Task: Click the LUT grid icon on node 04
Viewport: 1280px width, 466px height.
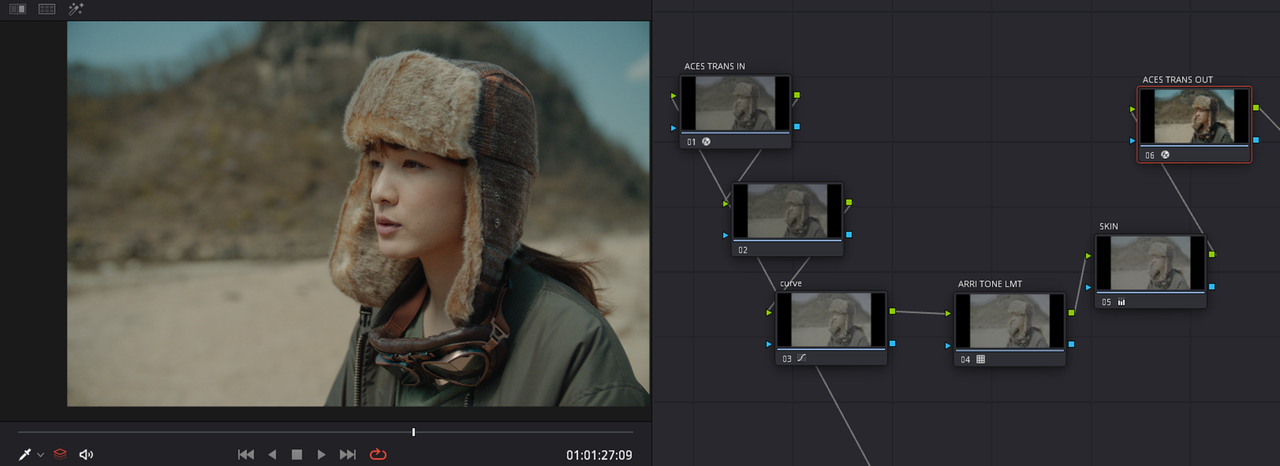Action: click(981, 359)
